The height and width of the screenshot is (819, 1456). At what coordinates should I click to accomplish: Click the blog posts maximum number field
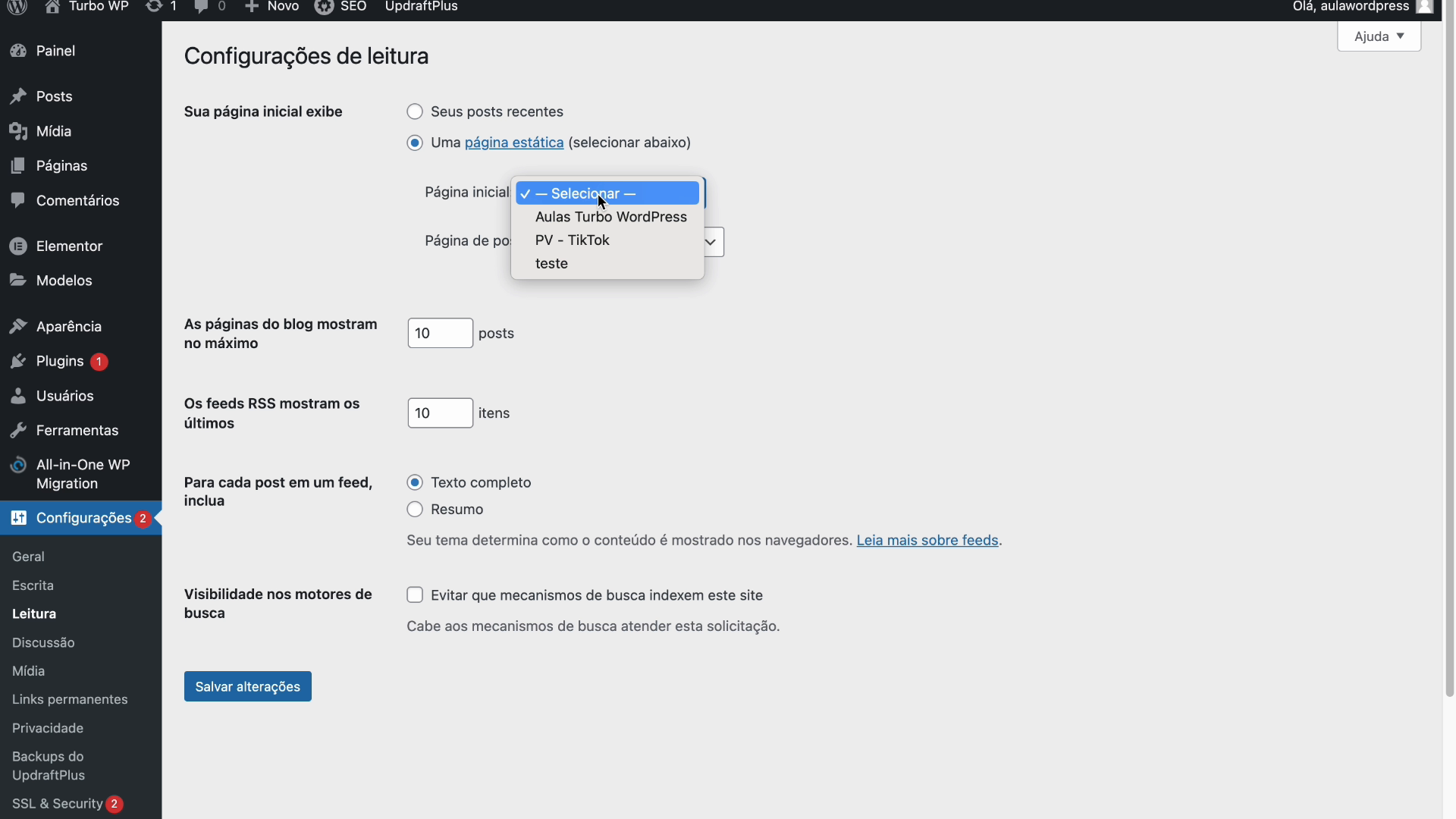(x=440, y=334)
